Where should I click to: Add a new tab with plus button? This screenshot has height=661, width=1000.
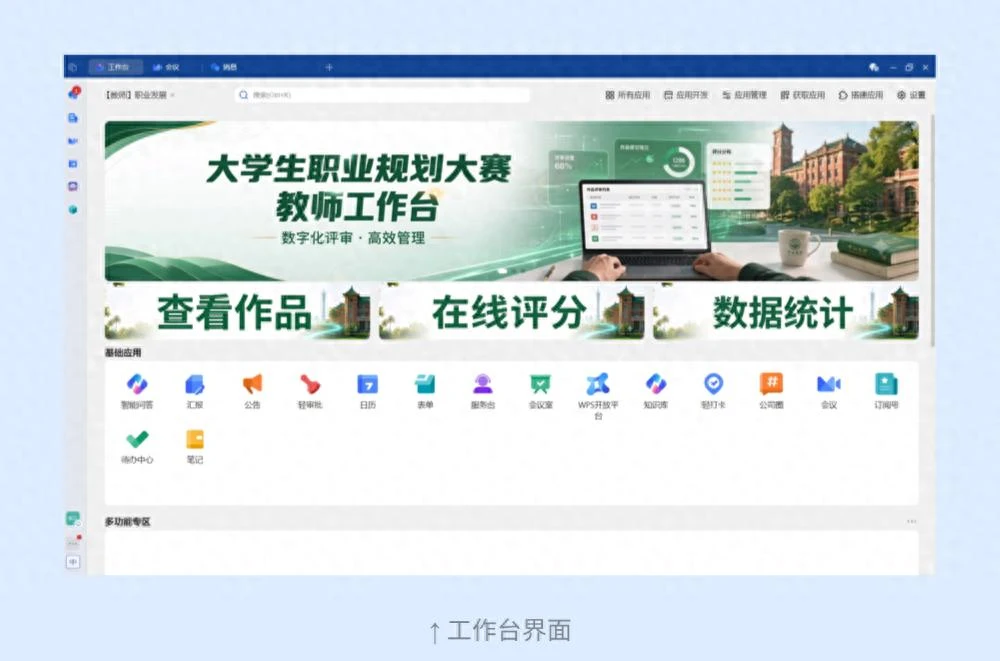[x=329, y=67]
